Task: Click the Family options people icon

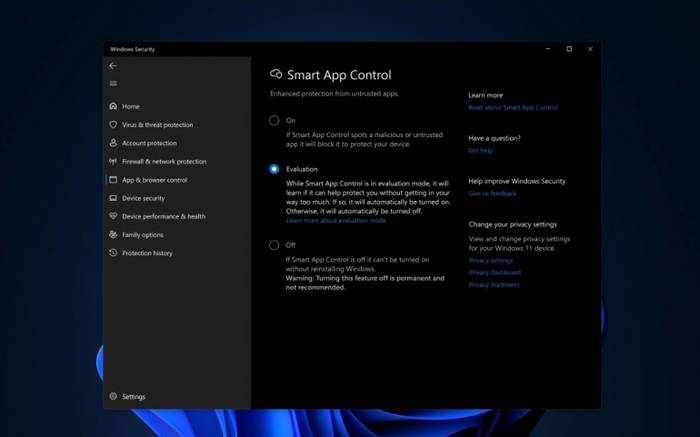Action: coord(113,234)
